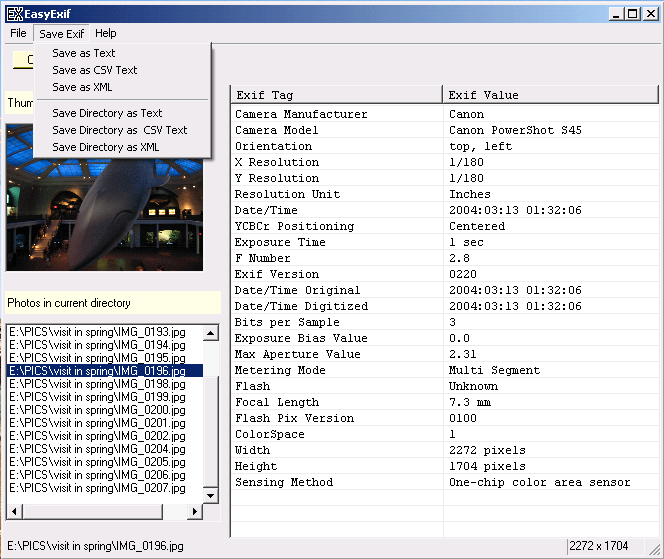Open the Help menu
The height and width of the screenshot is (559, 664).
point(105,33)
